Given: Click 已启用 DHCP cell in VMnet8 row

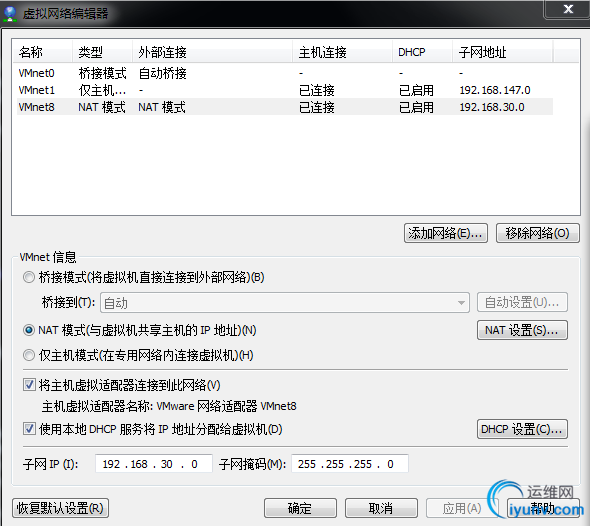Looking at the screenshot, I should coord(416,107).
